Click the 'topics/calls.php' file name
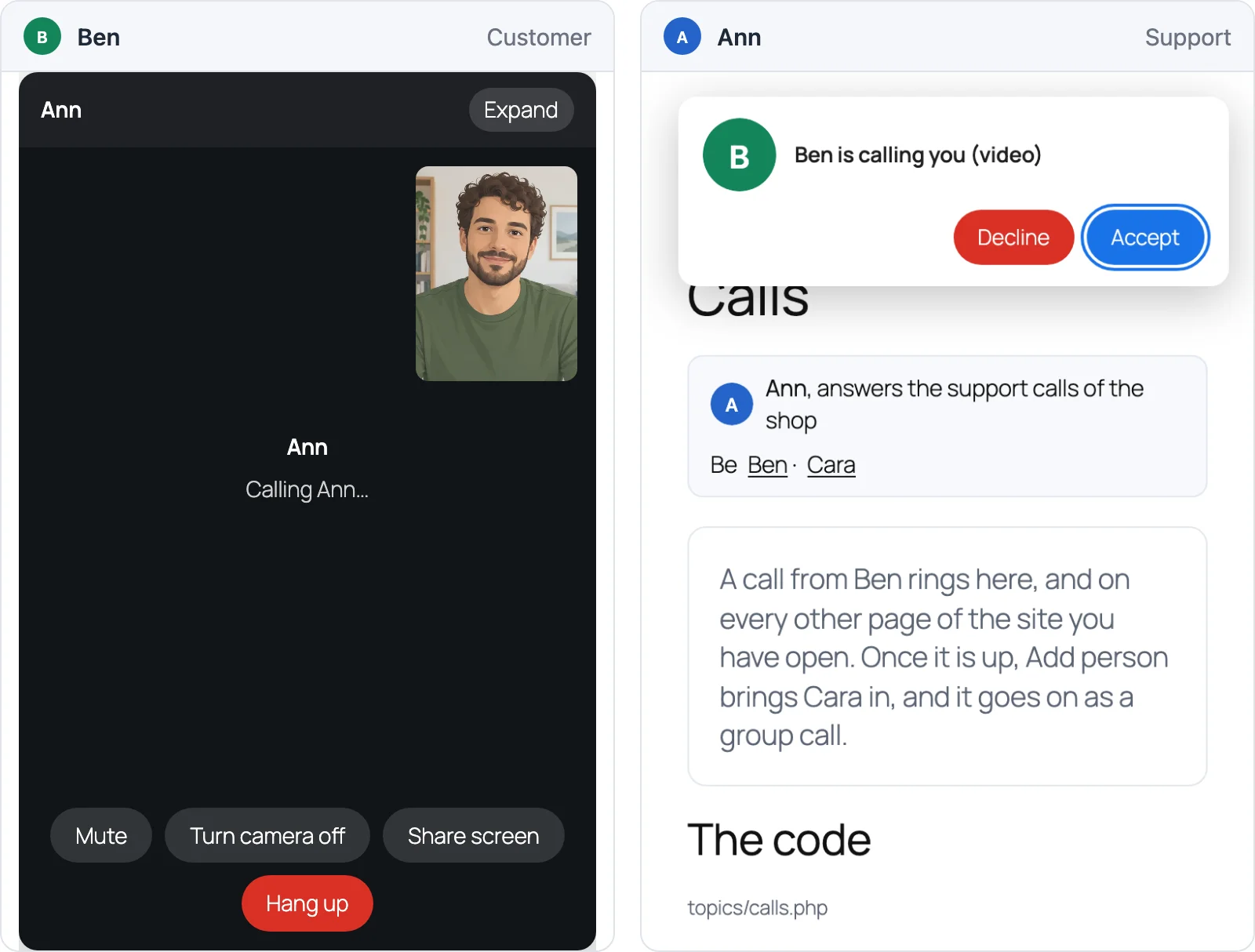 758,908
